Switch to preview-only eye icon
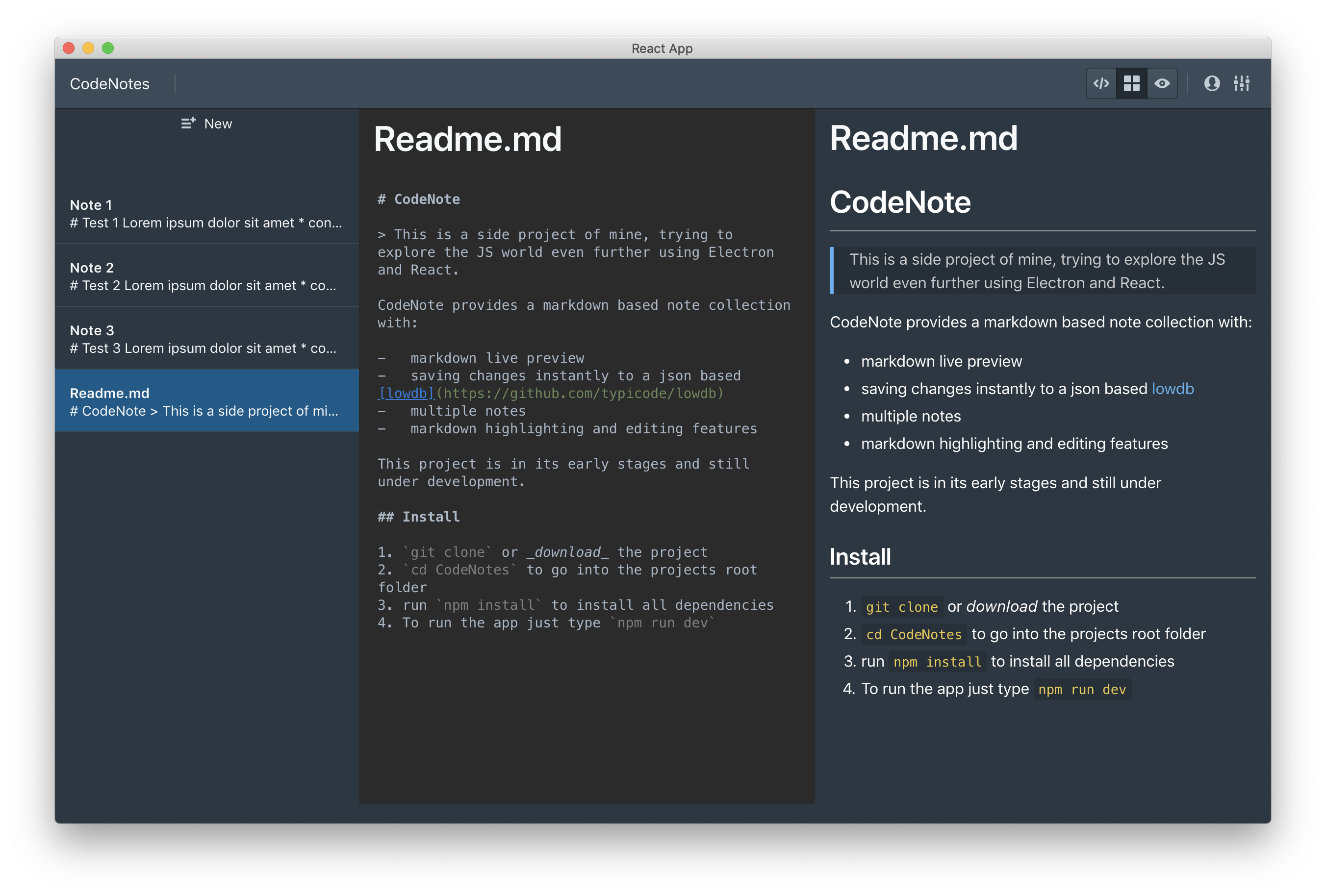Image resolution: width=1326 pixels, height=896 pixels. 1162,84
